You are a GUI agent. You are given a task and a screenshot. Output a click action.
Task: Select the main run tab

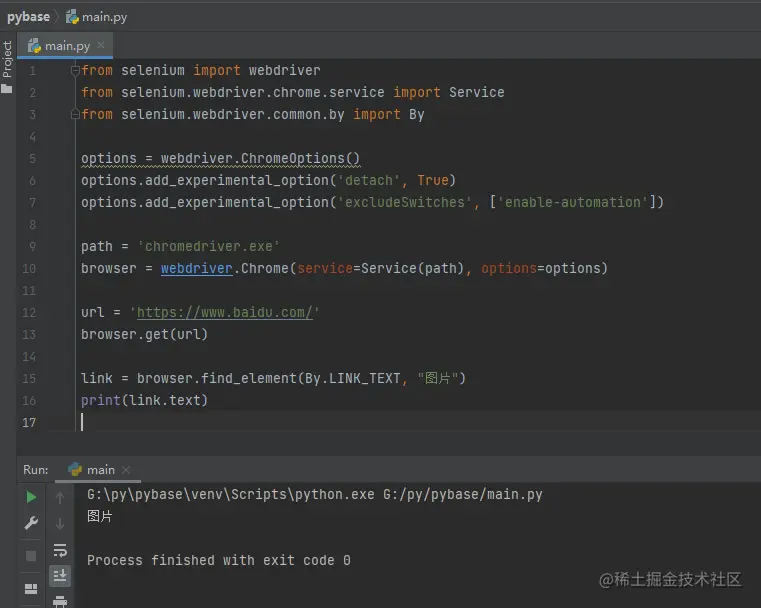point(99,470)
